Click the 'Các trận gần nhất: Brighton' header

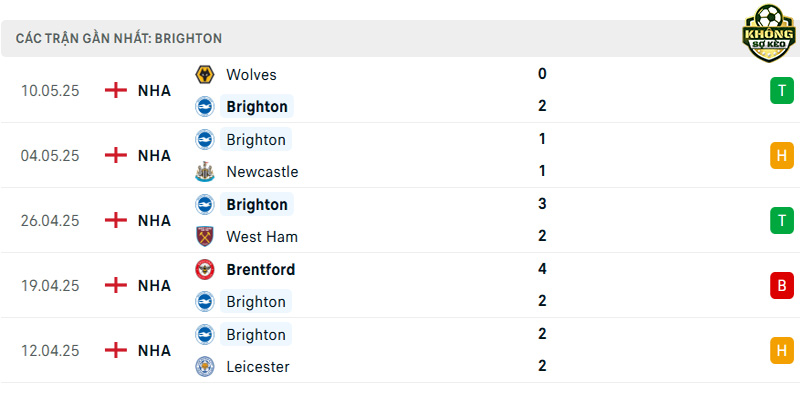click(x=119, y=39)
